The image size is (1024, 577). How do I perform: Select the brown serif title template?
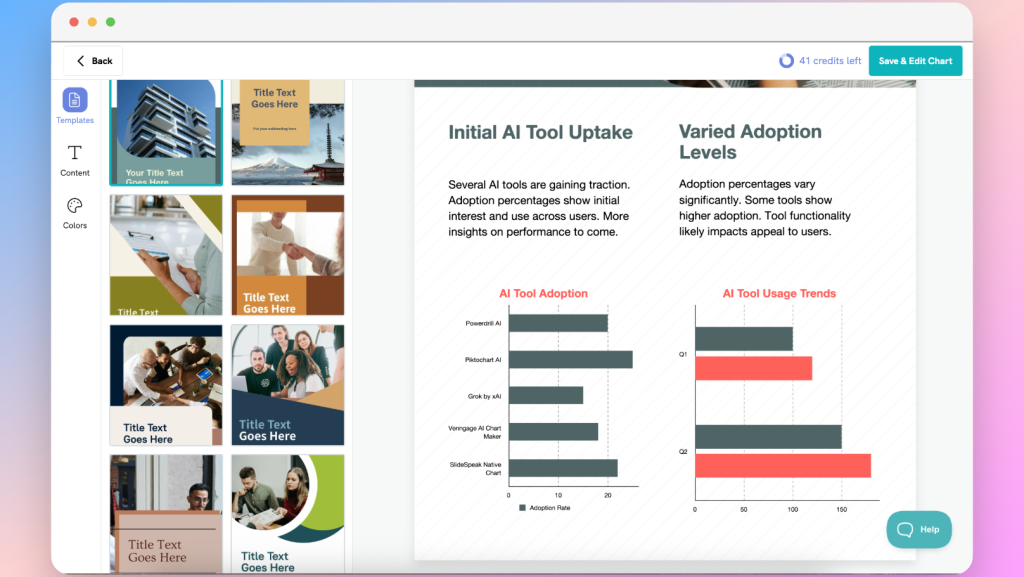(166, 514)
